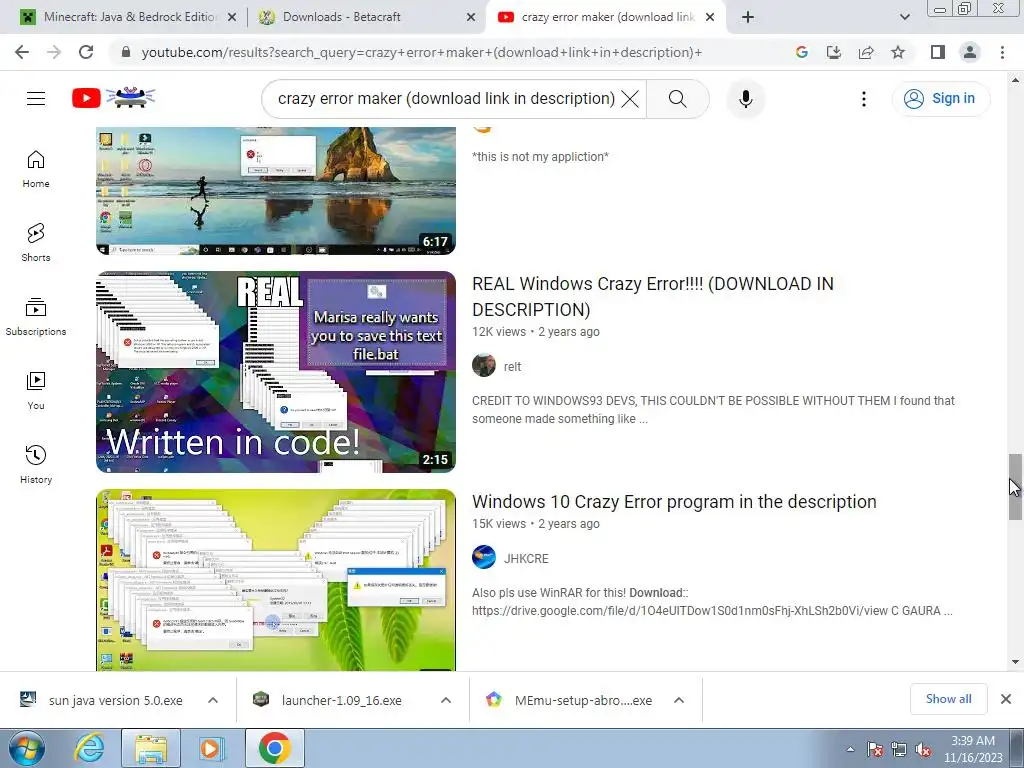Click scrollbar down arrow
The height and width of the screenshot is (768, 1024).
(1015, 662)
